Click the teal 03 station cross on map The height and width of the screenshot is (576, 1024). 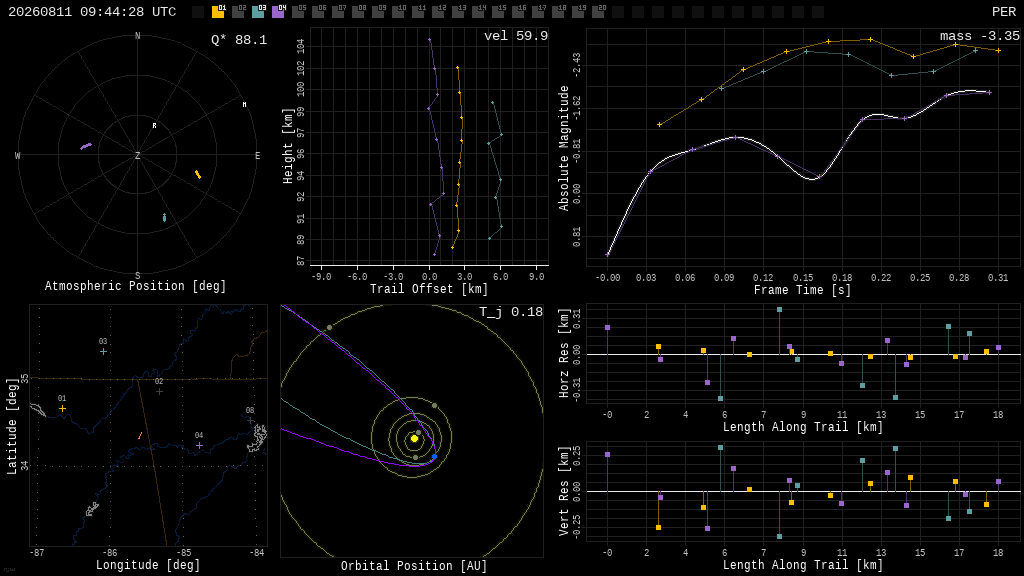tap(103, 351)
